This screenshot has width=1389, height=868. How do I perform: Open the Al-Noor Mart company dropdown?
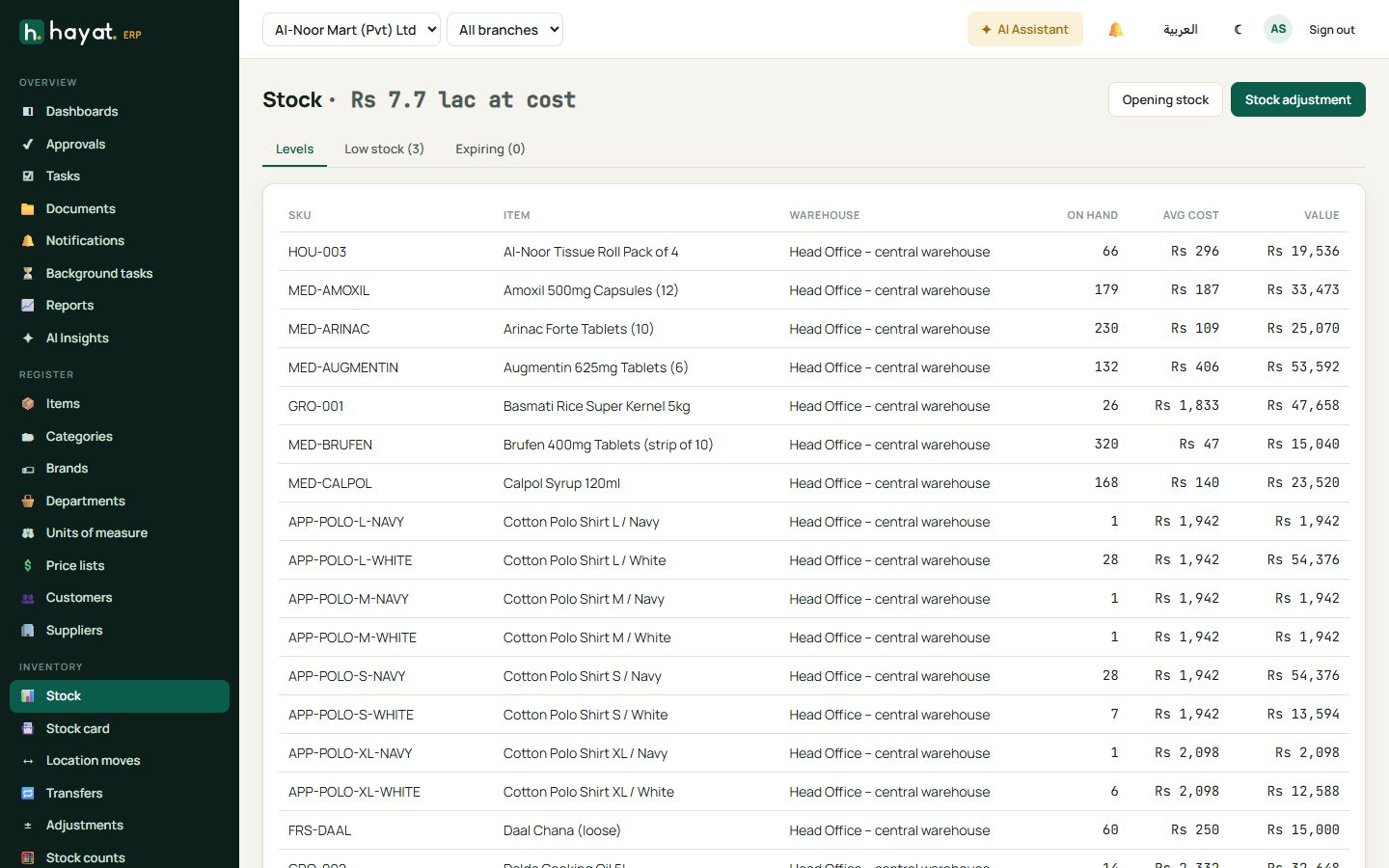pyautogui.click(x=351, y=30)
